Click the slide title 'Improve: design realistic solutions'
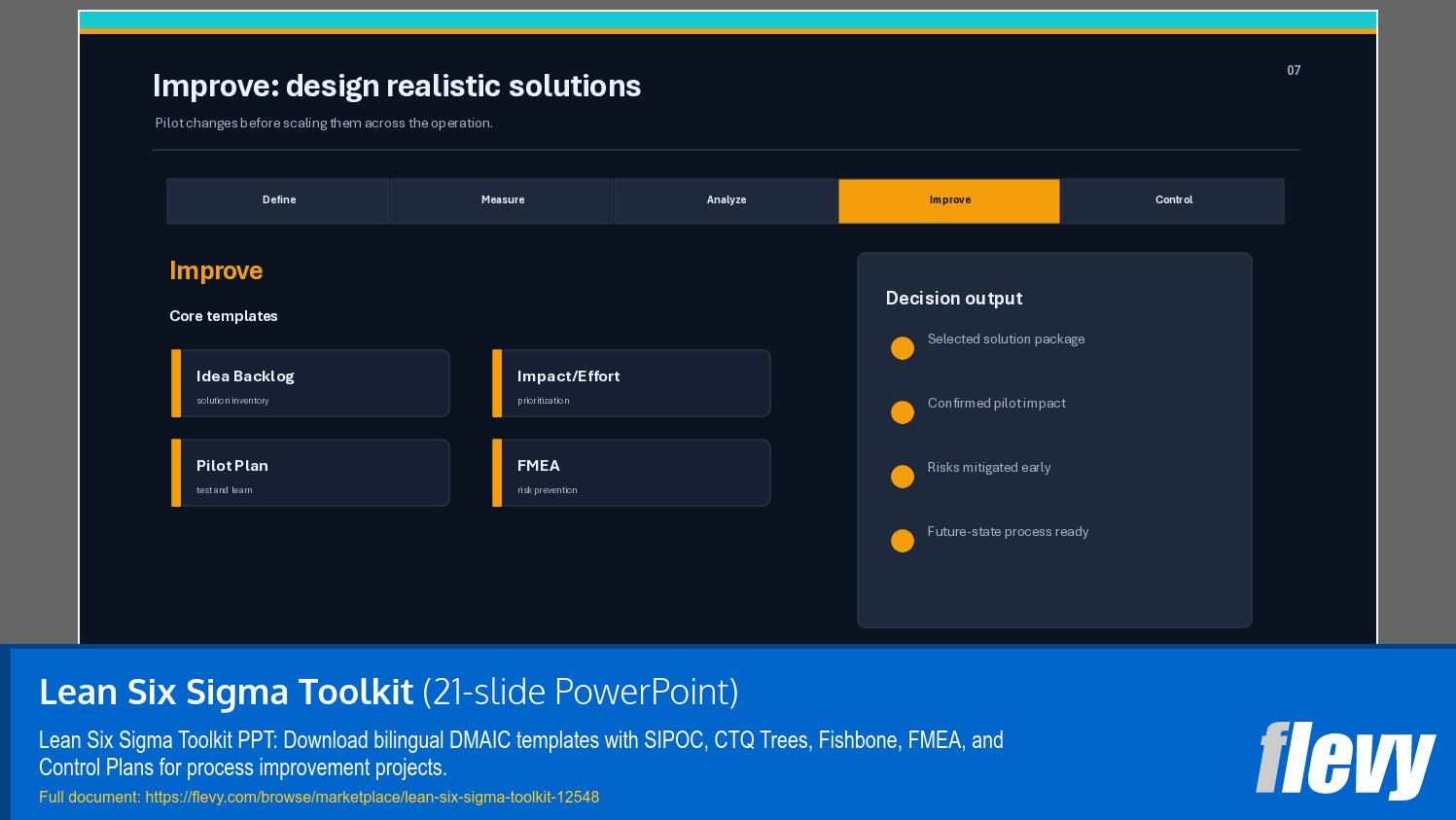Screen dimensions: 1456x820 [397, 86]
